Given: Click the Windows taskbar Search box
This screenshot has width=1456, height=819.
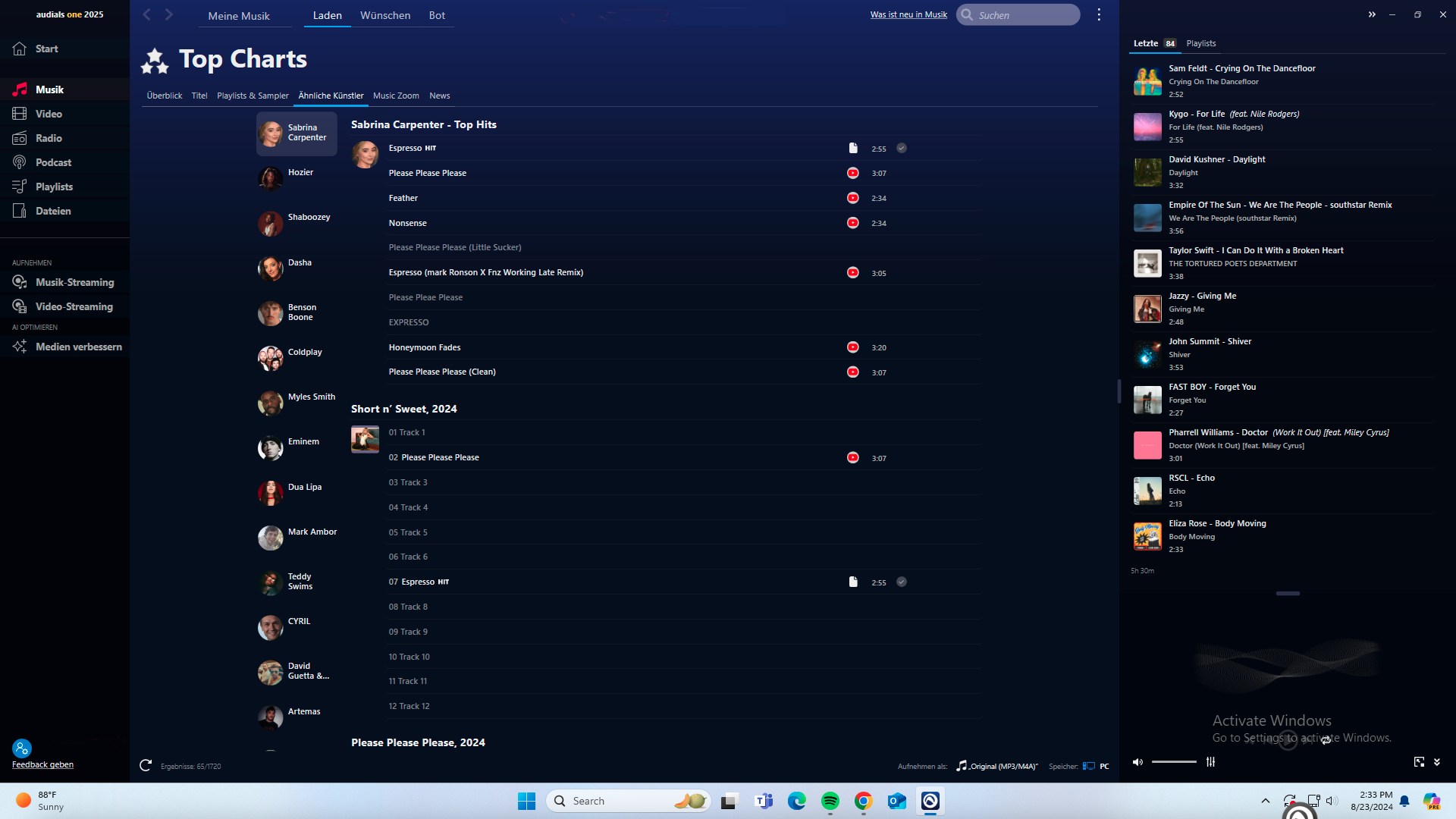Looking at the screenshot, I should click(x=628, y=801).
